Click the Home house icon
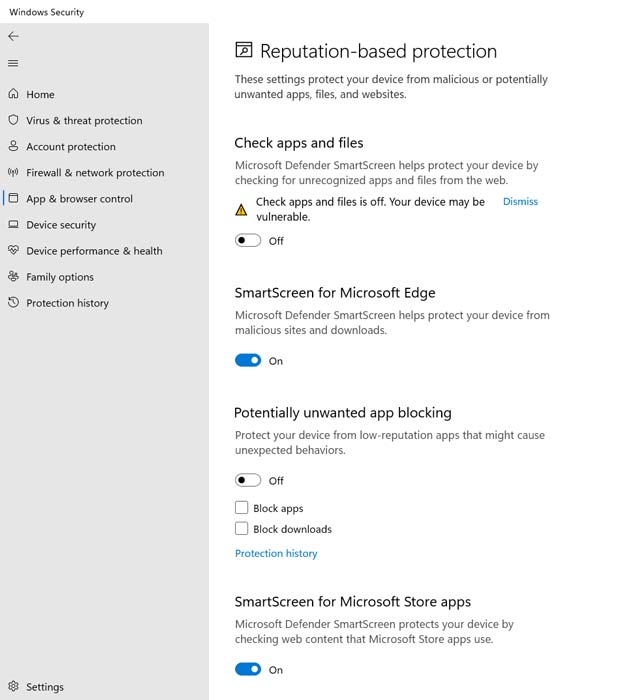 13,94
